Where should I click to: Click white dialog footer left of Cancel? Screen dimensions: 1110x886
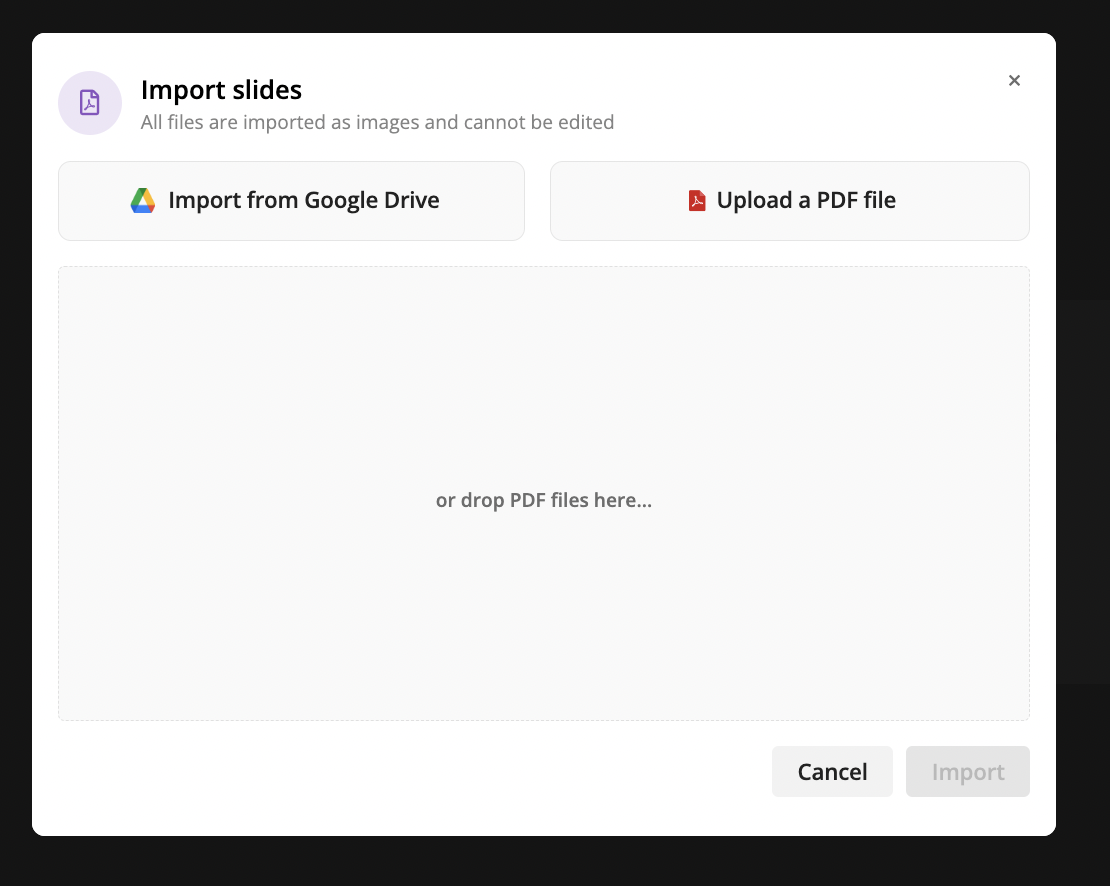396,771
